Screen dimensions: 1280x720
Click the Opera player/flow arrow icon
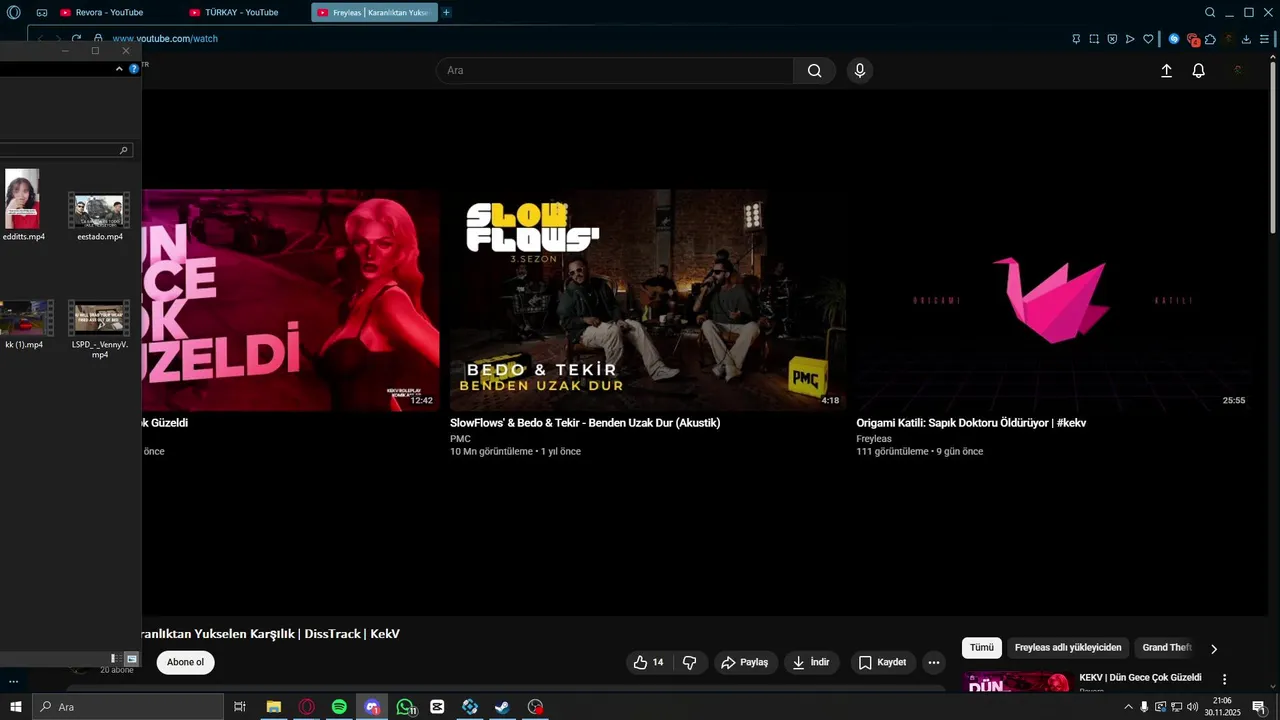click(x=1130, y=39)
